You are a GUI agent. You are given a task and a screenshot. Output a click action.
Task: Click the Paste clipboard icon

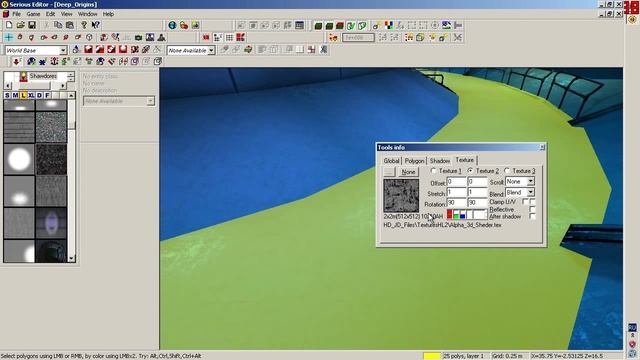70,25
